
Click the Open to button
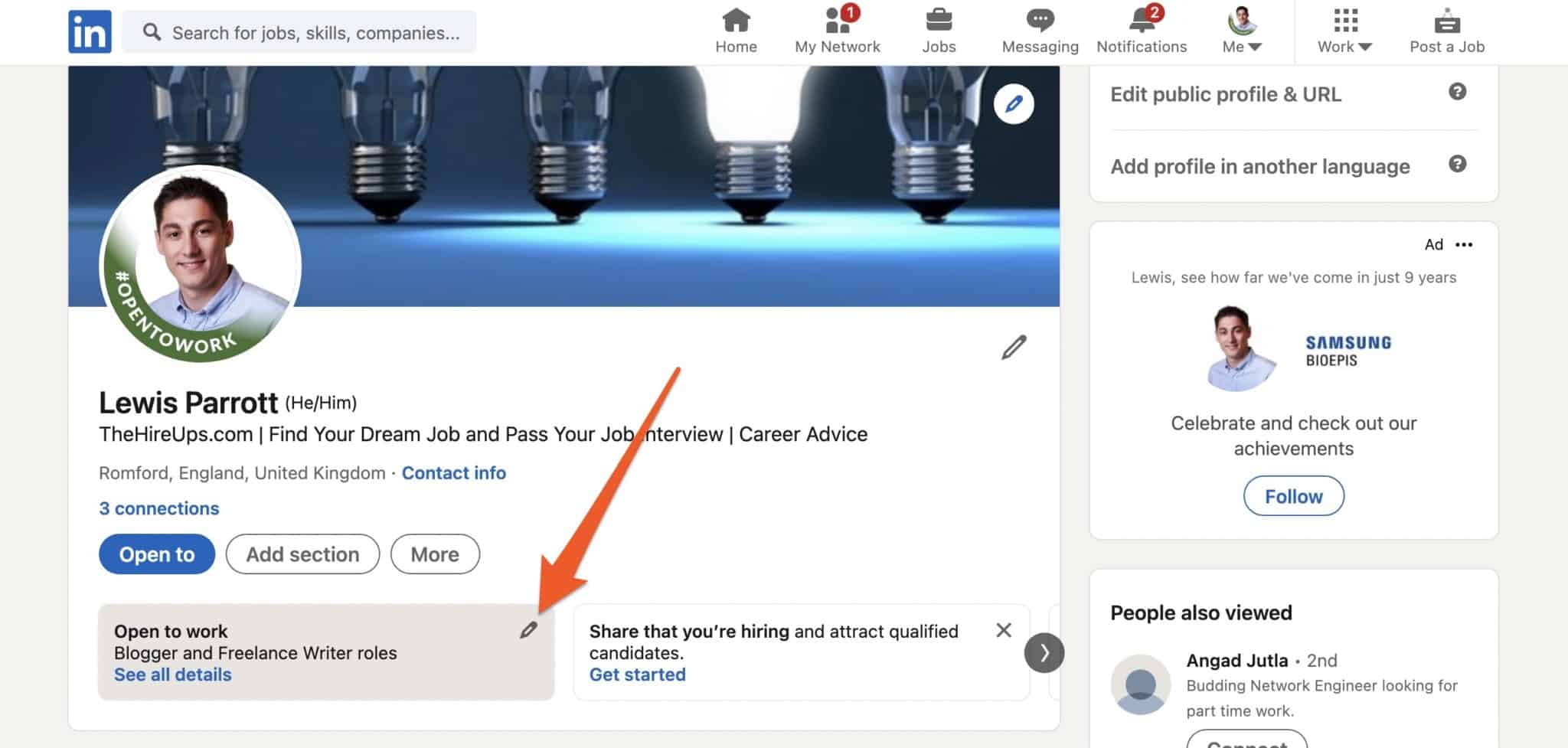click(x=157, y=554)
